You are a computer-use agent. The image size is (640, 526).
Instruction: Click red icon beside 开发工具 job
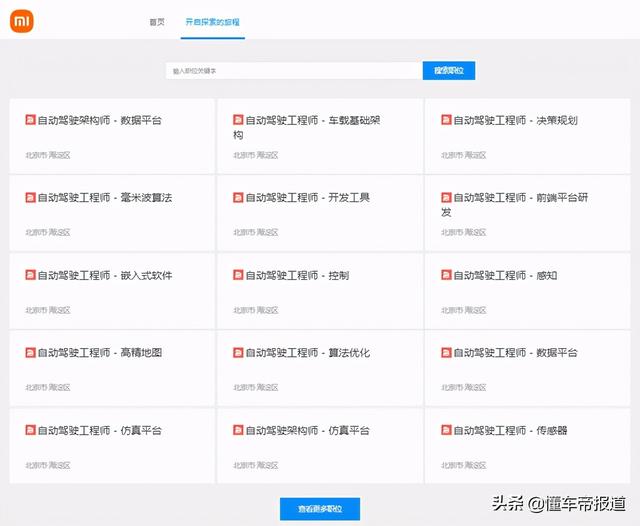pos(238,198)
